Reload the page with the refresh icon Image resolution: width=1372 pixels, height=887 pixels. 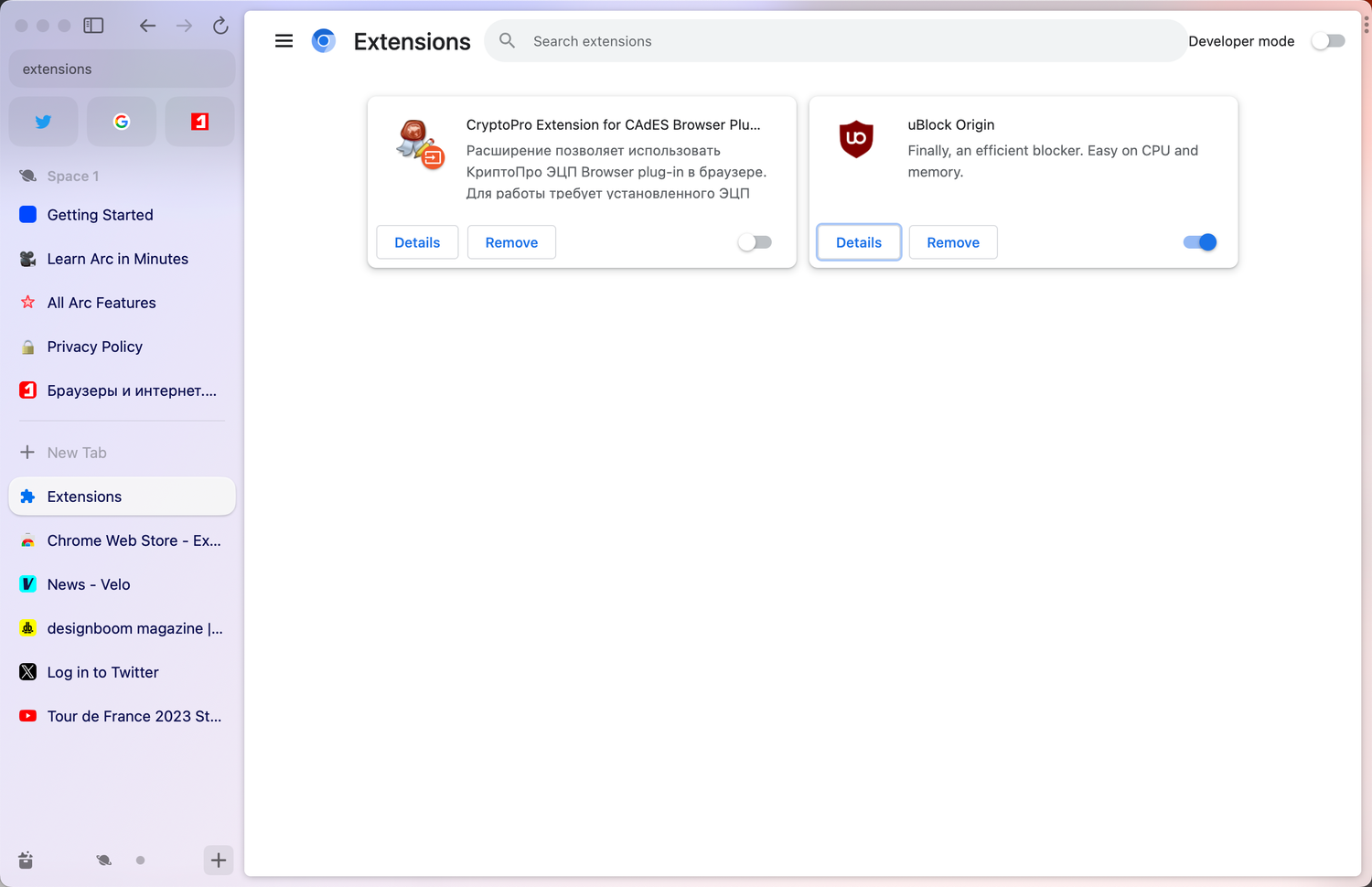220,26
